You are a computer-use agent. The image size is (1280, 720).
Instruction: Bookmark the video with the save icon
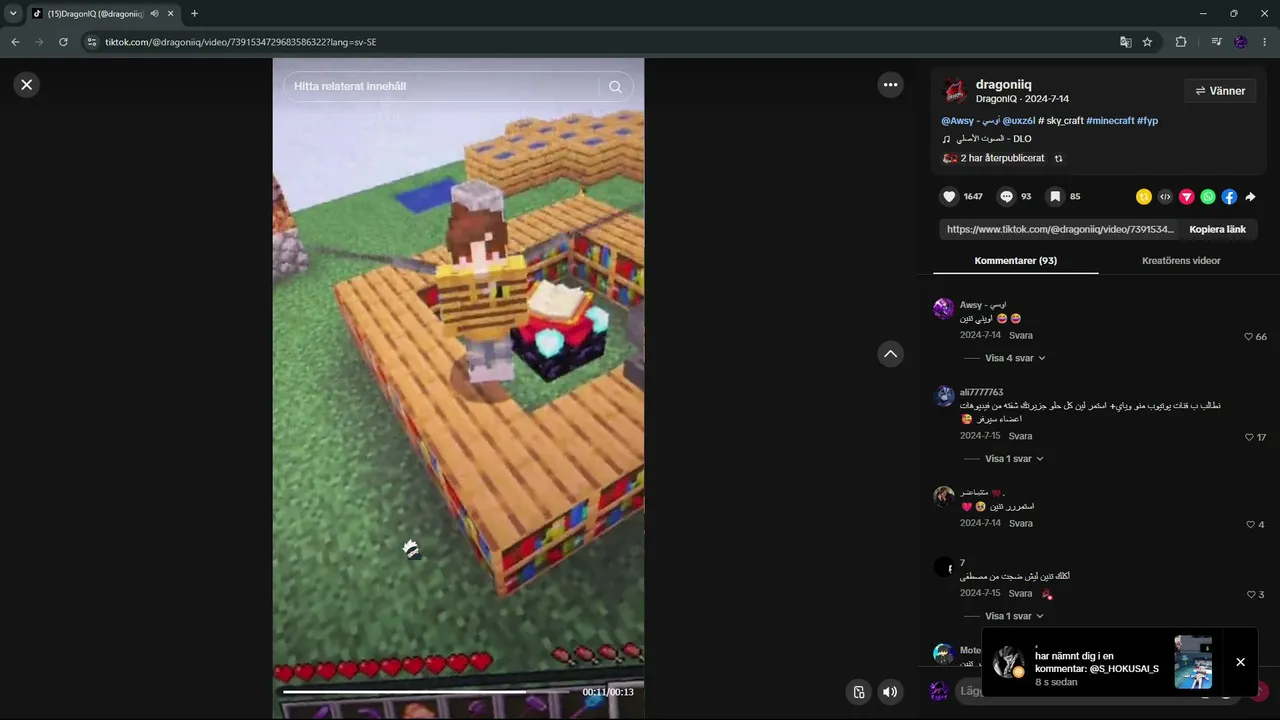pyautogui.click(x=1054, y=197)
